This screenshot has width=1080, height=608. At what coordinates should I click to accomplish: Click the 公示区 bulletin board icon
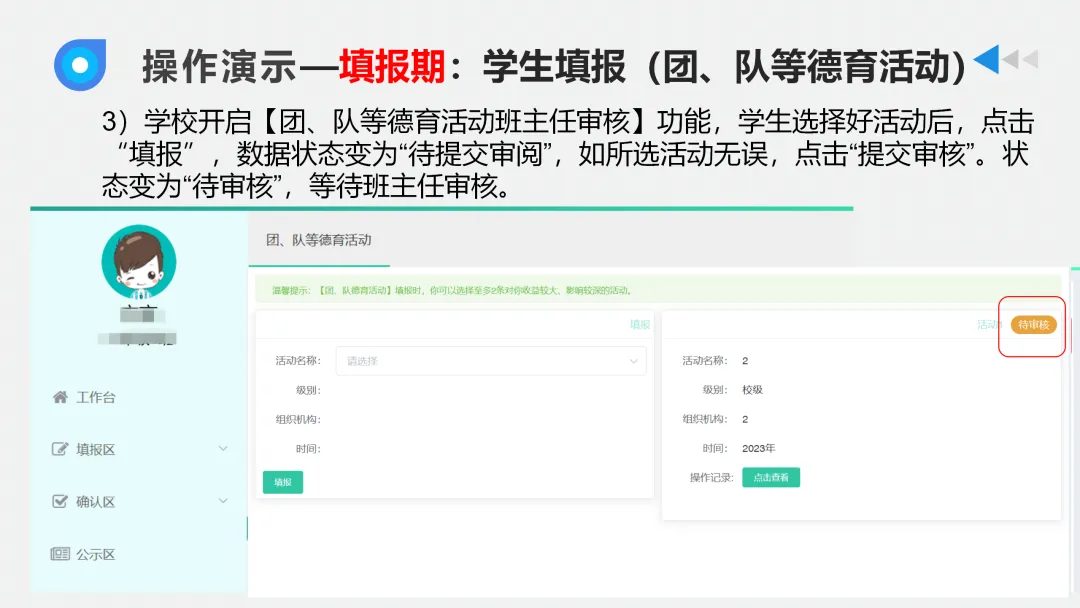coord(60,554)
